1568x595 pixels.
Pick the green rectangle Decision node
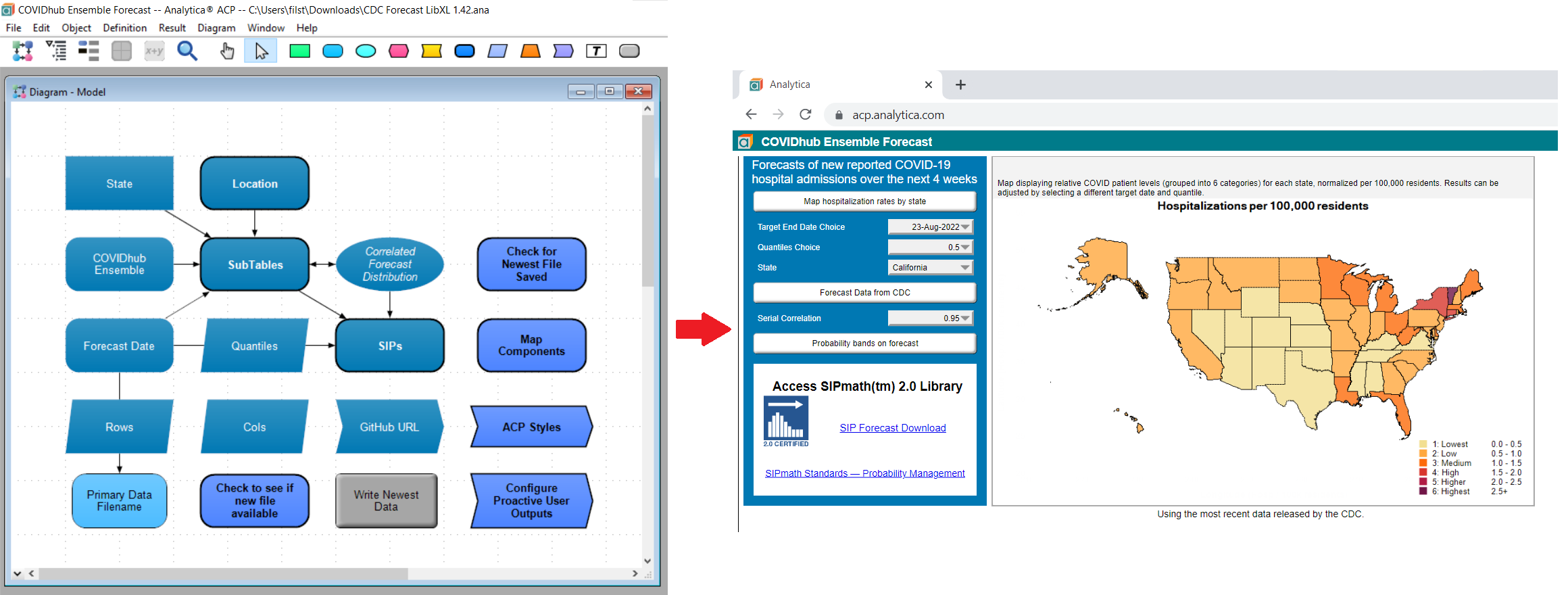point(299,51)
